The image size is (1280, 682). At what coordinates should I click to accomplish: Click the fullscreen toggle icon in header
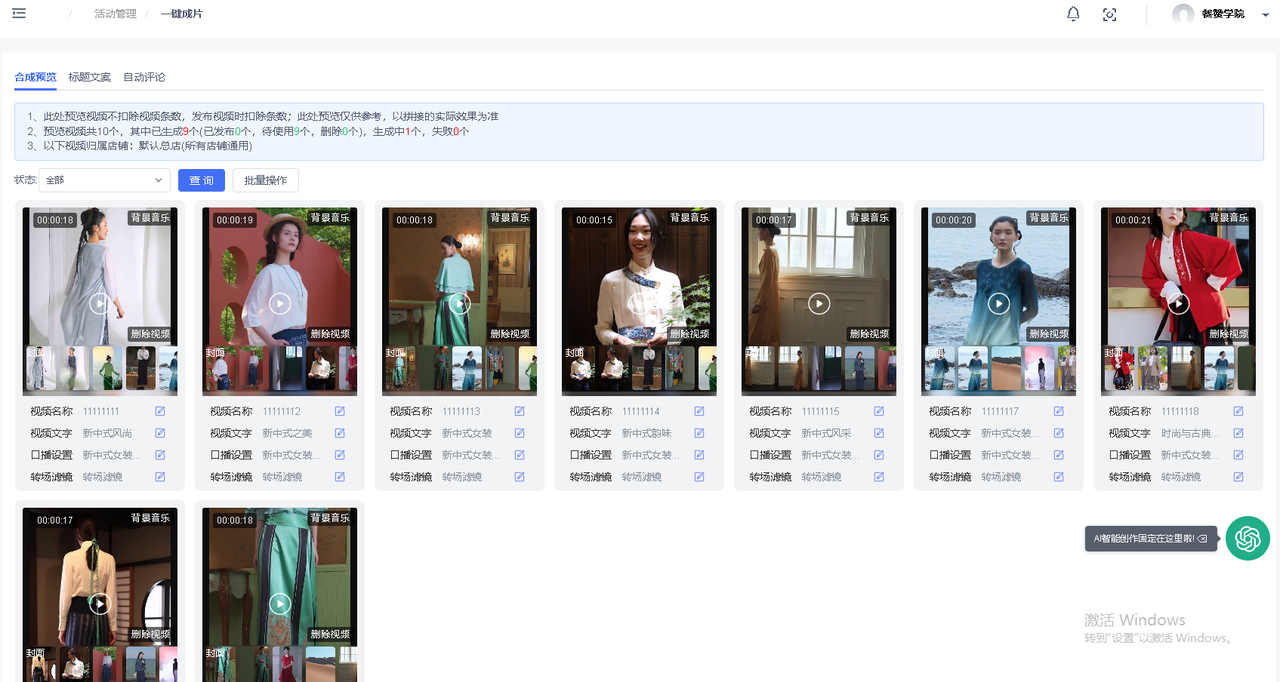[x=1109, y=14]
